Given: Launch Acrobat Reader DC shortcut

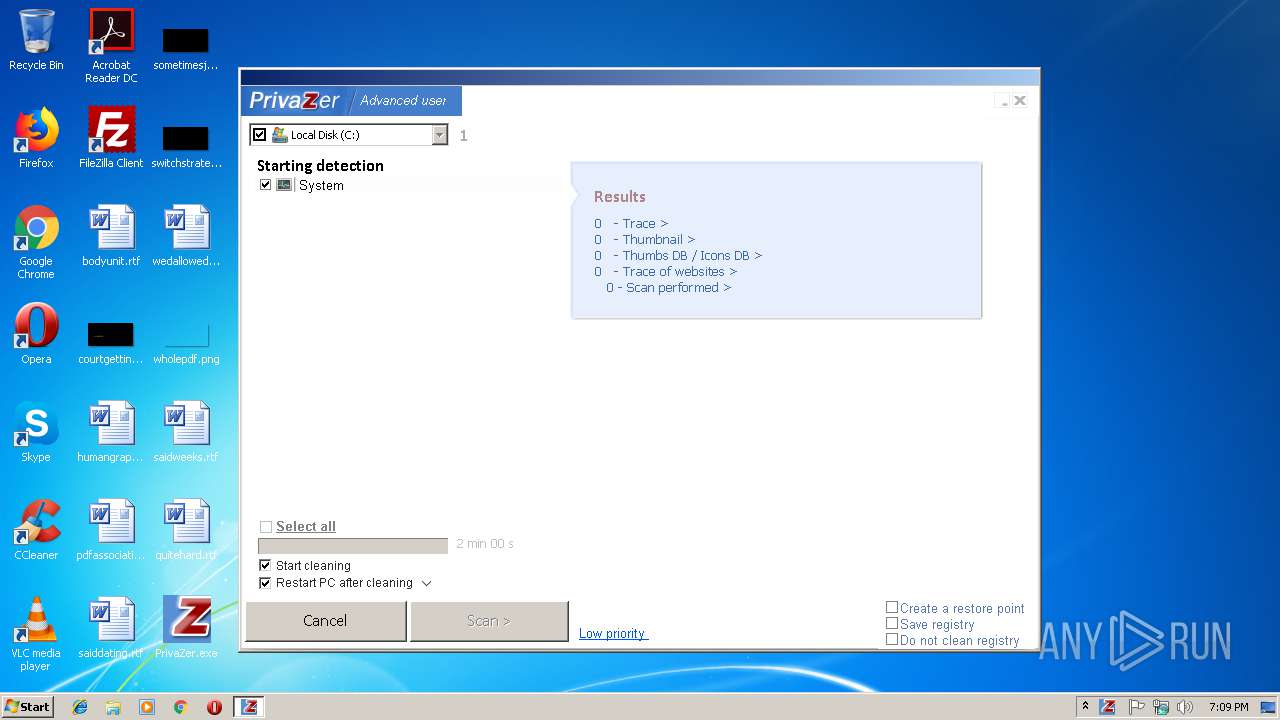Looking at the screenshot, I should [111, 46].
